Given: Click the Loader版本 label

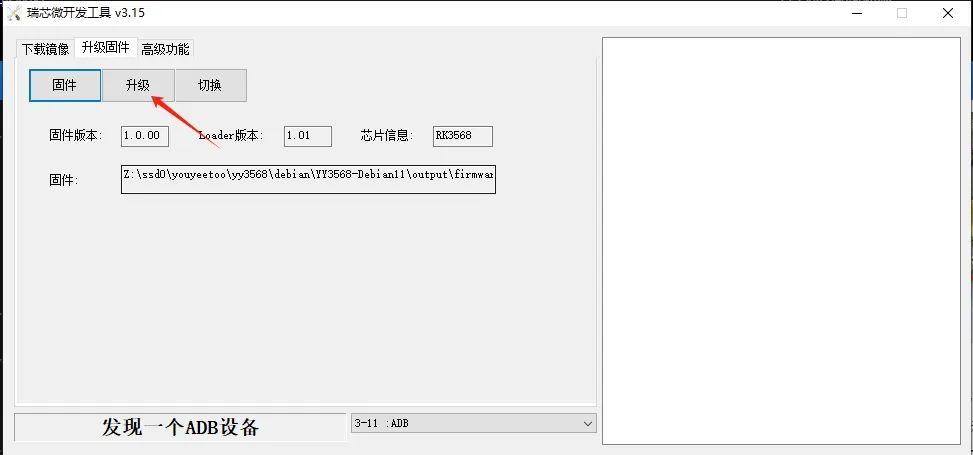Looking at the screenshot, I should point(231,135).
